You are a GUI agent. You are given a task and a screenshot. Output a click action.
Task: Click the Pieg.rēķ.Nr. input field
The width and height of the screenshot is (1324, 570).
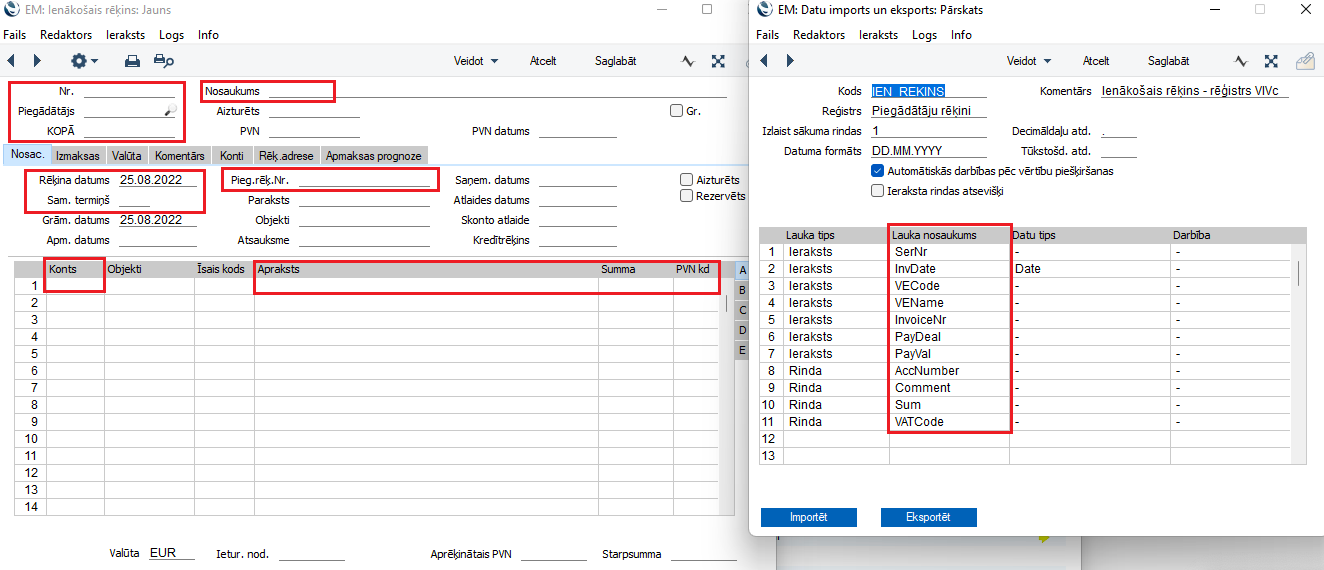coord(364,181)
